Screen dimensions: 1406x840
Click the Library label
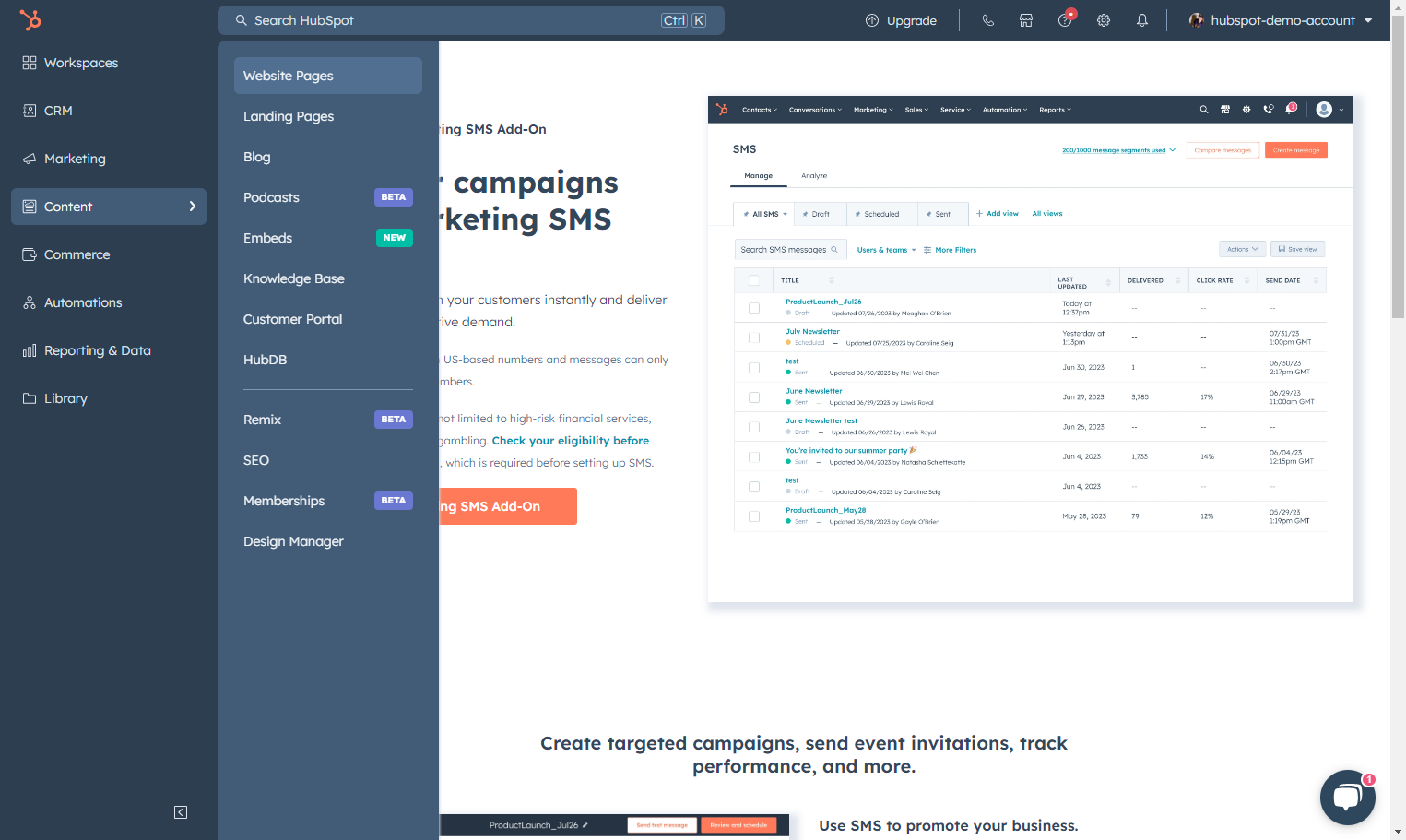pos(65,398)
